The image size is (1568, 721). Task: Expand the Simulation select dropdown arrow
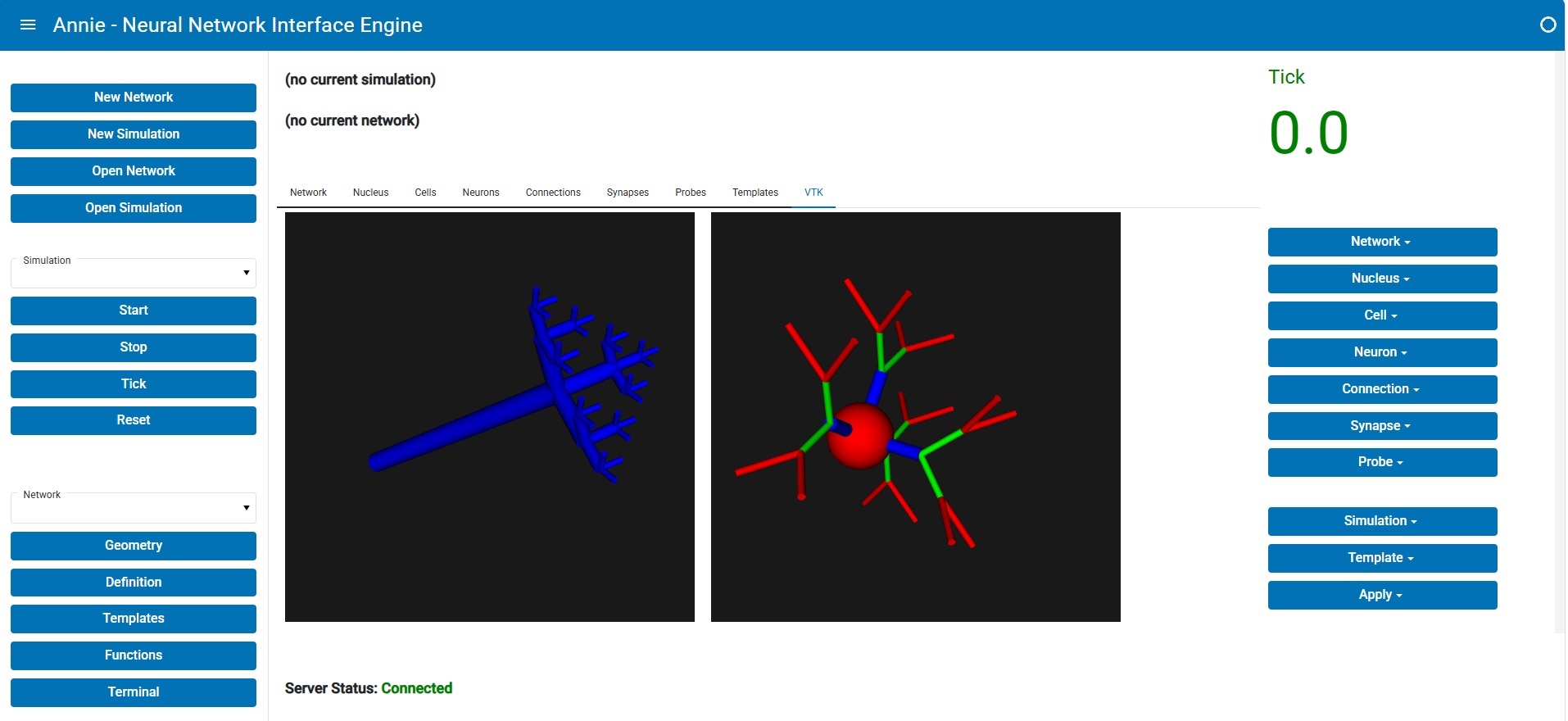pyautogui.click(x=246, y=273)
